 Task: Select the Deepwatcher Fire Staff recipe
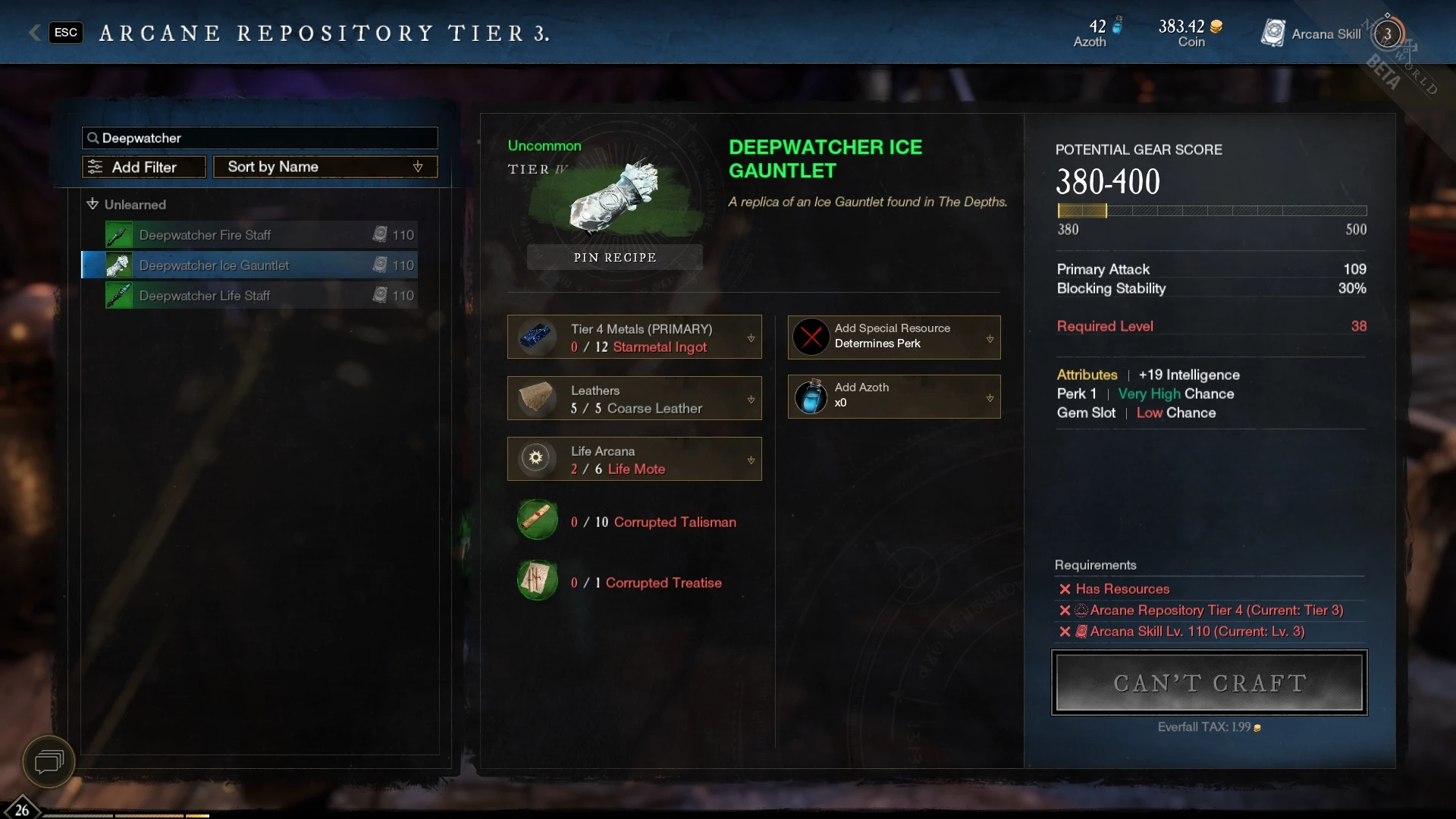tap(262, 235)
